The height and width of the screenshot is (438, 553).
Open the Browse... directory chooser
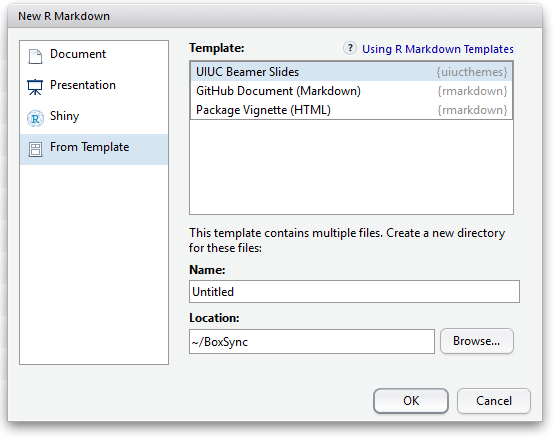coord(476,341)
